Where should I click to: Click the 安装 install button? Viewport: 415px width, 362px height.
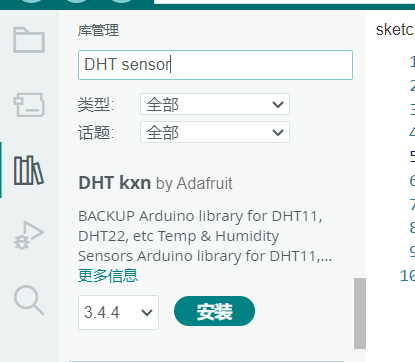[x=214, y=311]
